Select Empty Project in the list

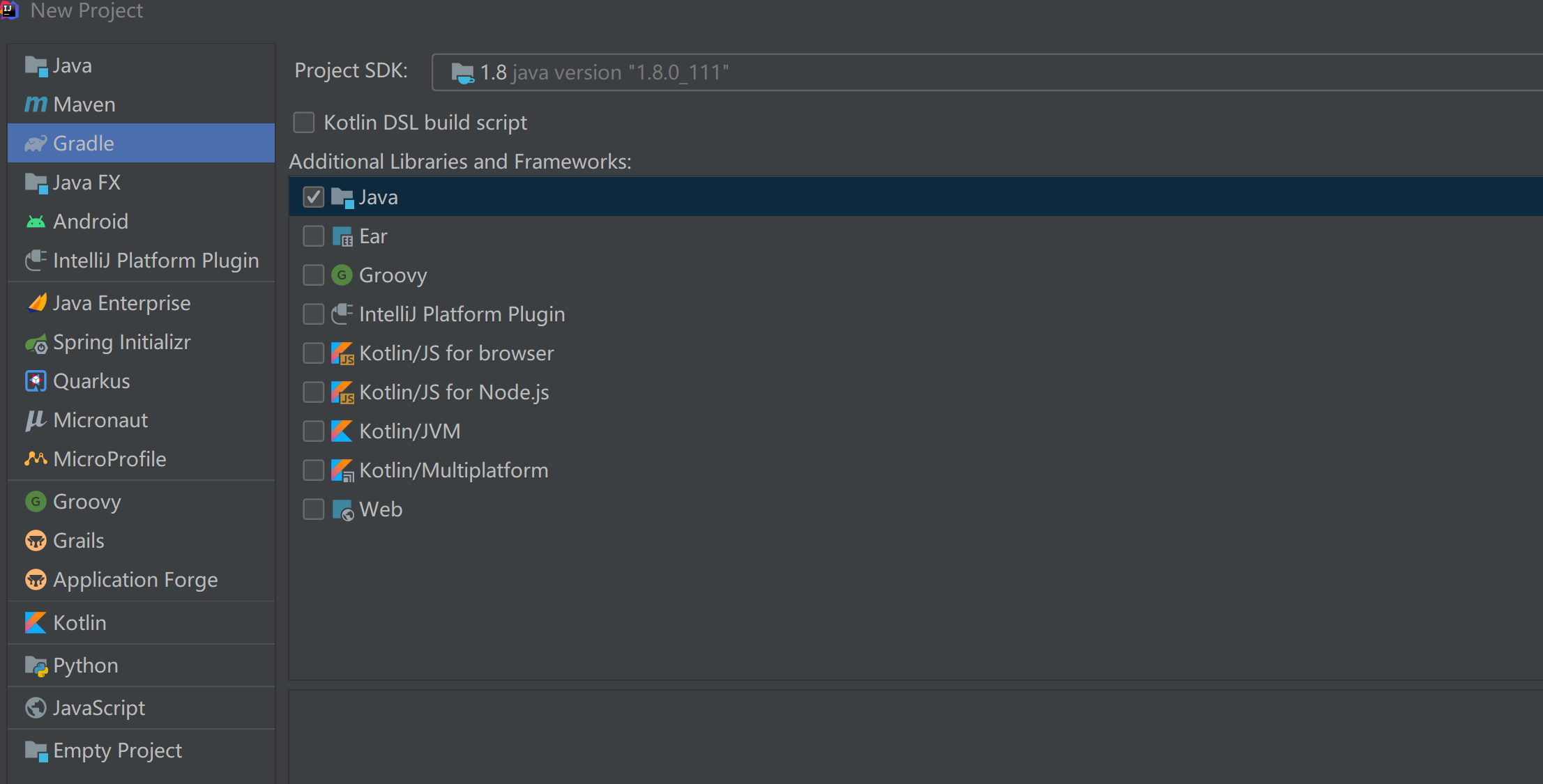pos(117,751)
